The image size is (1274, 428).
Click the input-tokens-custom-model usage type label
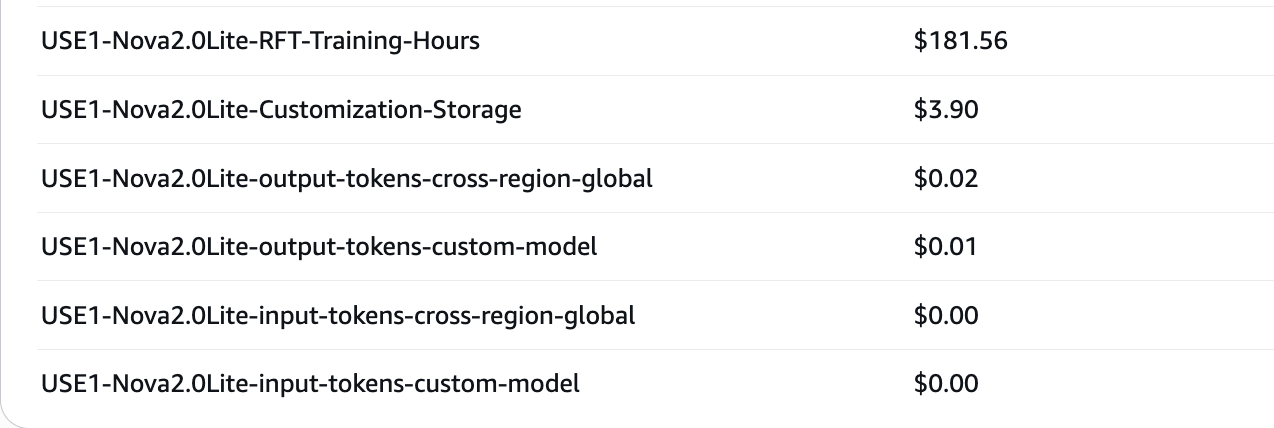310,383
